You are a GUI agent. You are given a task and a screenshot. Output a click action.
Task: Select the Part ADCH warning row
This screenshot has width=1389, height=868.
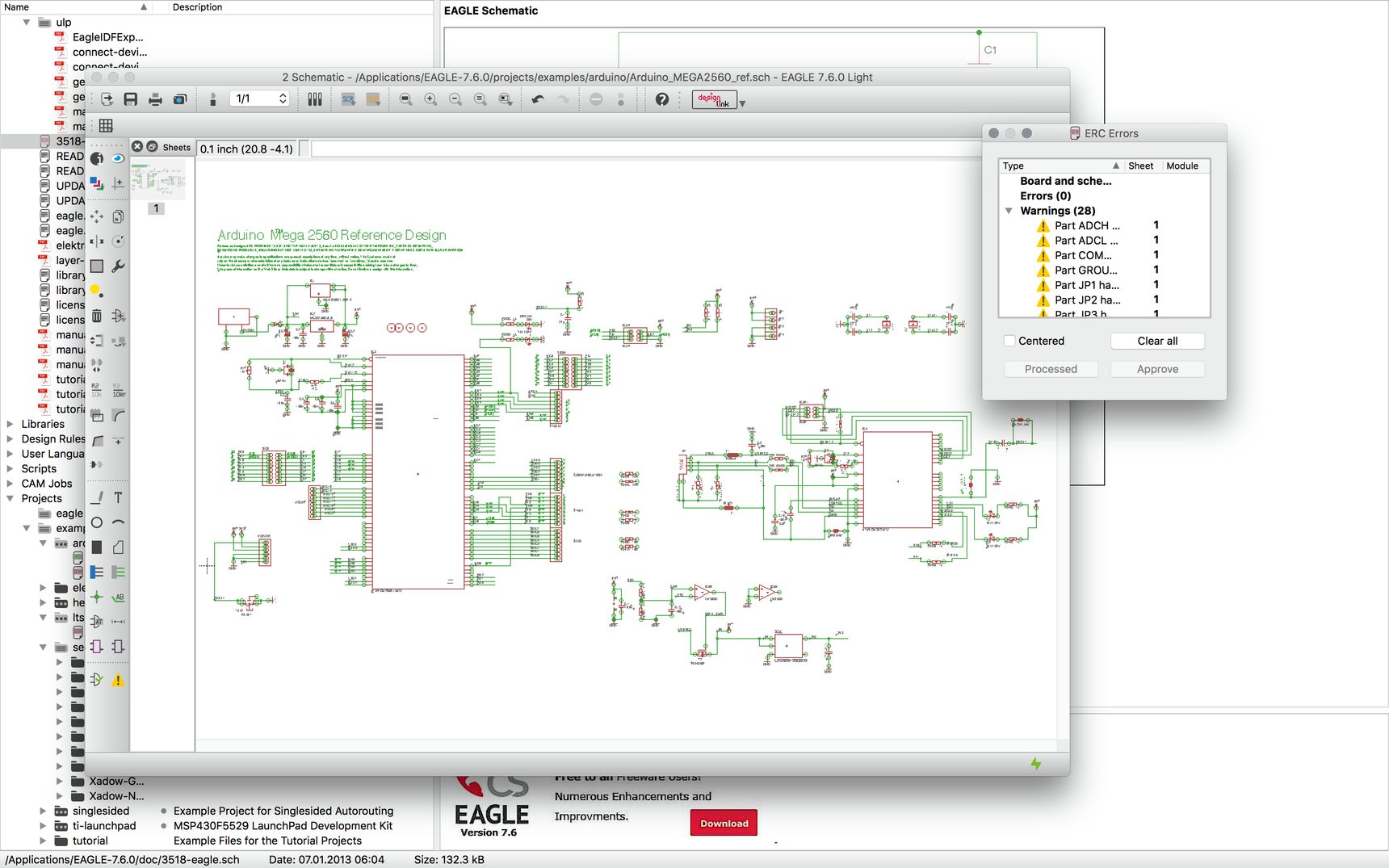[x=1104, y=225]
